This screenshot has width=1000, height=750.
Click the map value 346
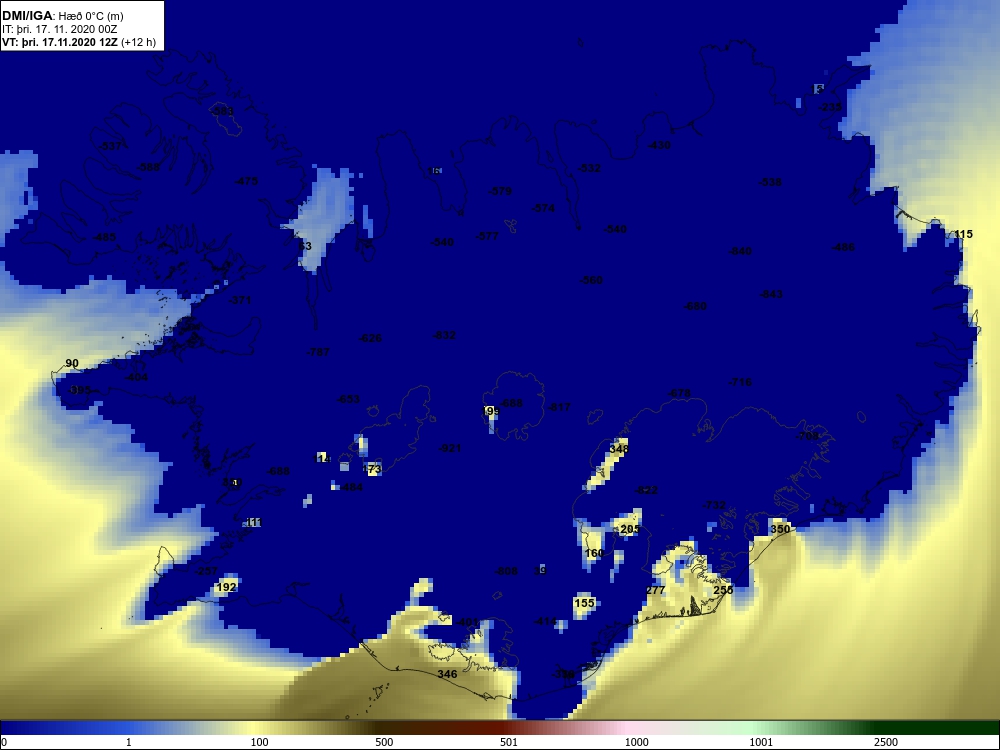tap(447, 674)
